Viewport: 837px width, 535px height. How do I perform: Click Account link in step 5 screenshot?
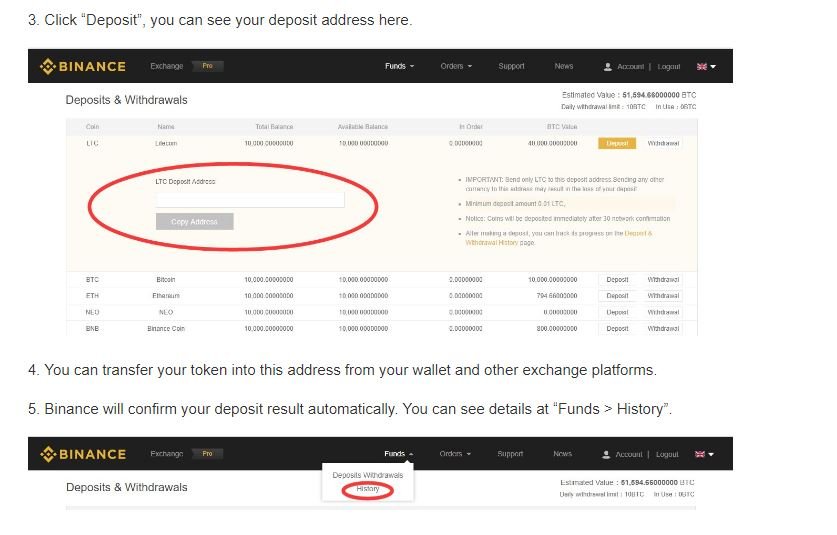point(629,454)
